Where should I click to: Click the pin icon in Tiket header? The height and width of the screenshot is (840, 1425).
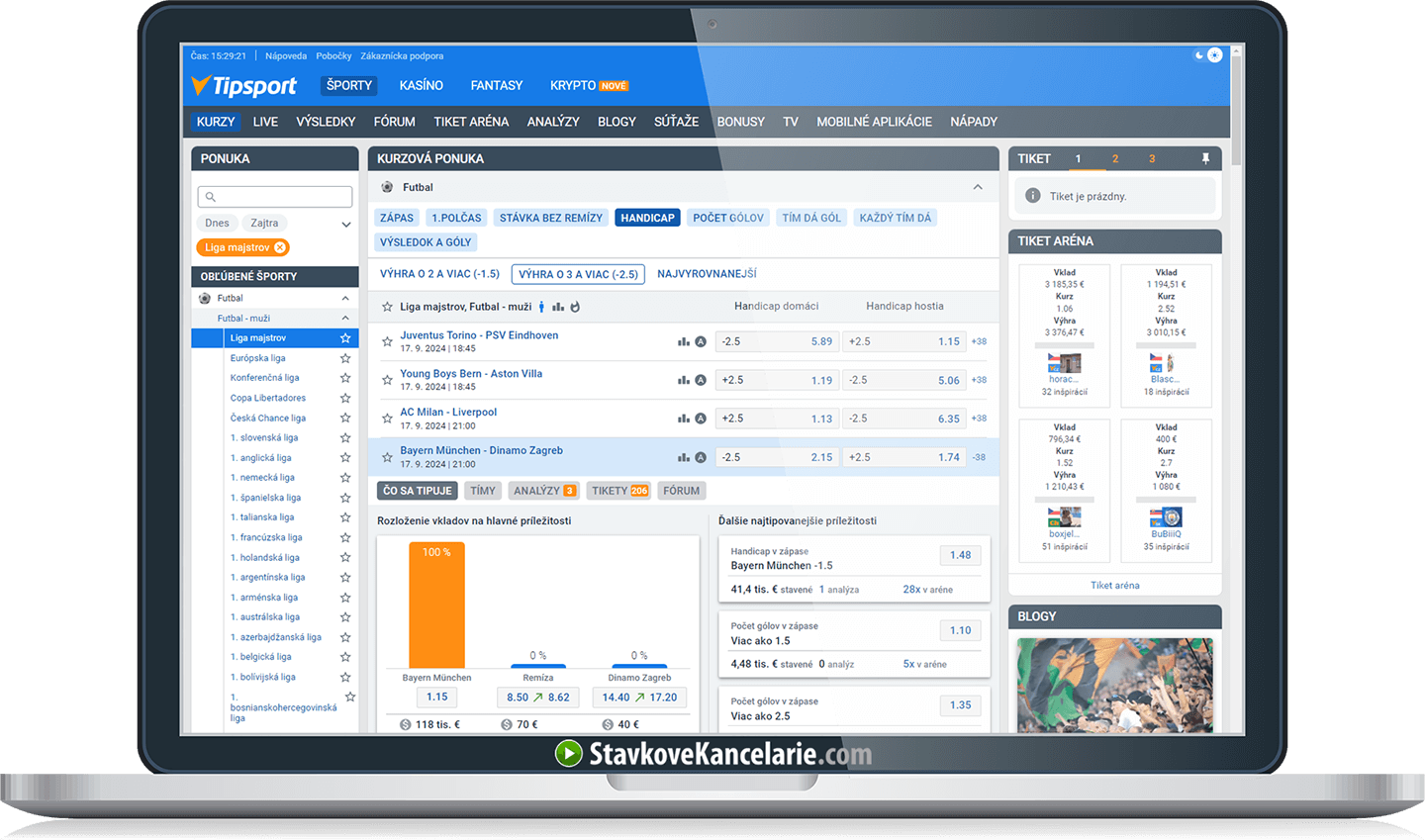pyautogui.click(x=1205, y=158)
